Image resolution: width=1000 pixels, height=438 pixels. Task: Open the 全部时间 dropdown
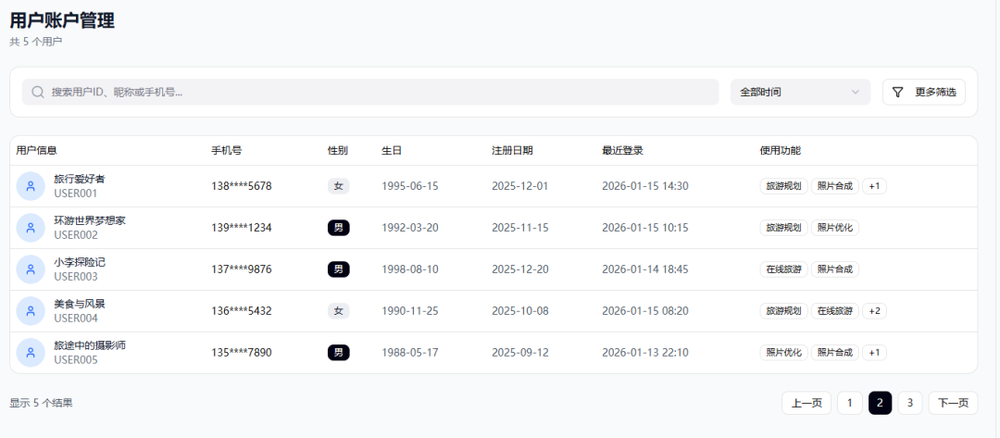click(x=799, y=92)
